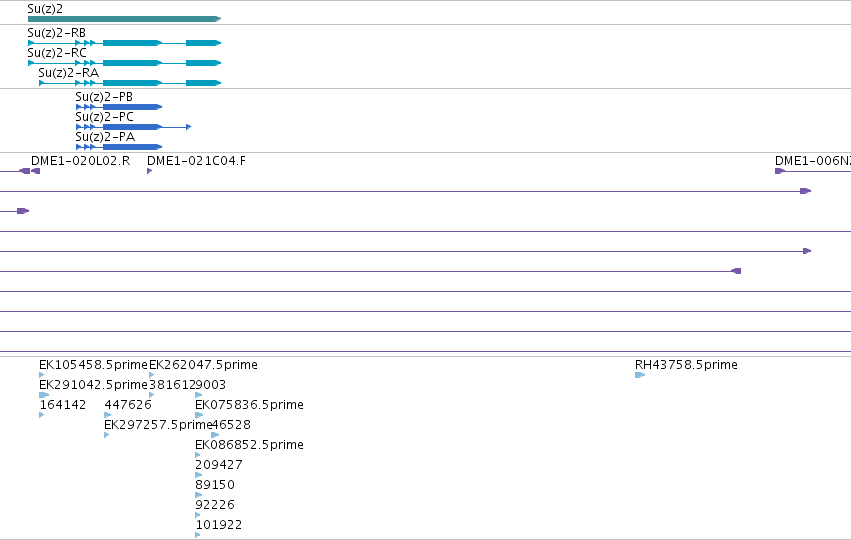The image size is (851, 540).
Task: Click the Su(z)2-RB transcript glyph
Action: click(x=124, y=43)
